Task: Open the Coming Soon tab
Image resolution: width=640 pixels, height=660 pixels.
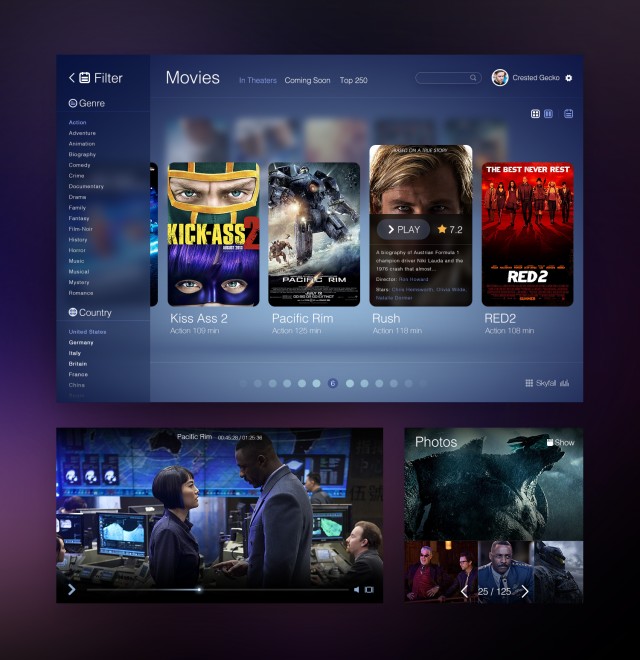Action: (307, 80)
